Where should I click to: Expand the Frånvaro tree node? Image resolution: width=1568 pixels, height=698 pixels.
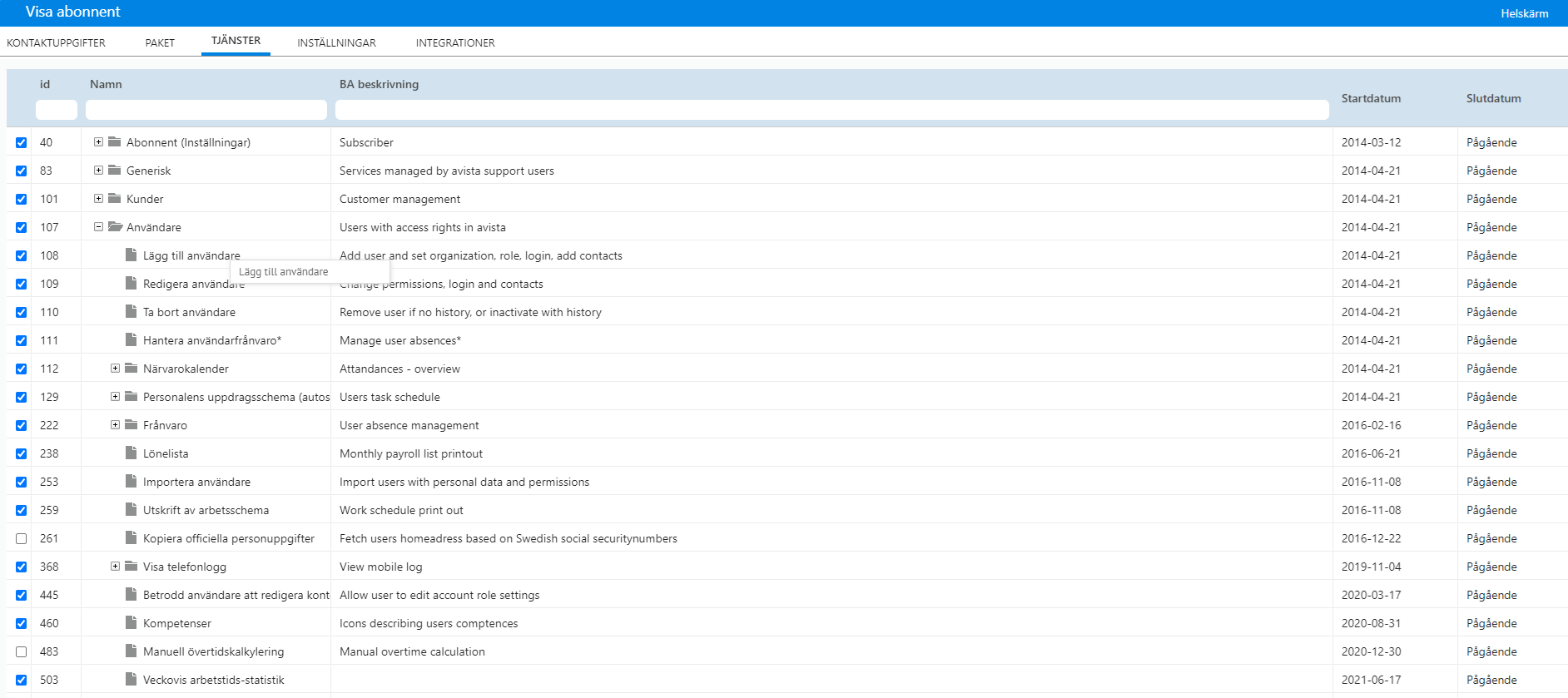(115, 424)
